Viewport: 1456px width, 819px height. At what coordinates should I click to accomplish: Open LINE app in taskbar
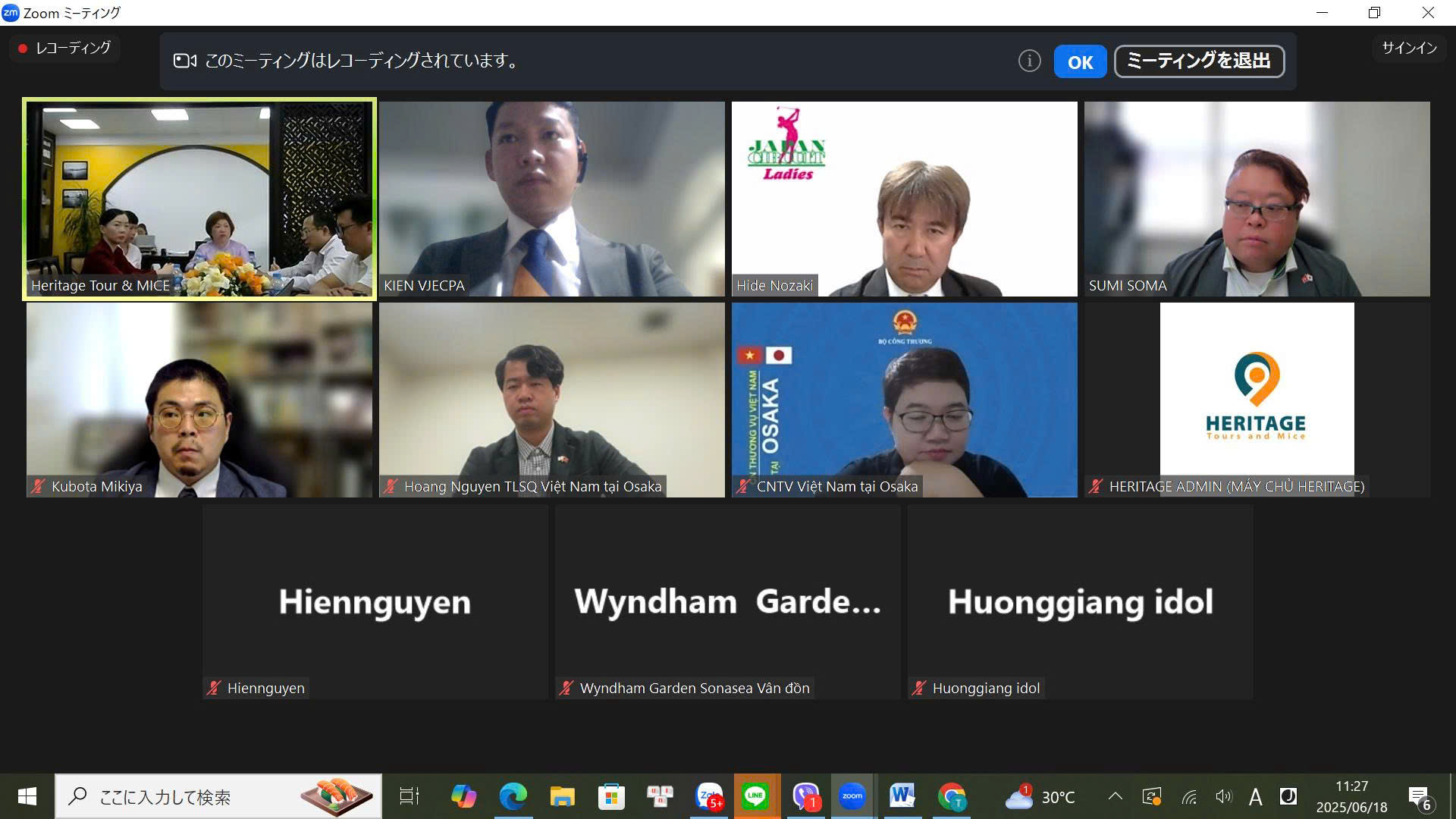point(755,796)
